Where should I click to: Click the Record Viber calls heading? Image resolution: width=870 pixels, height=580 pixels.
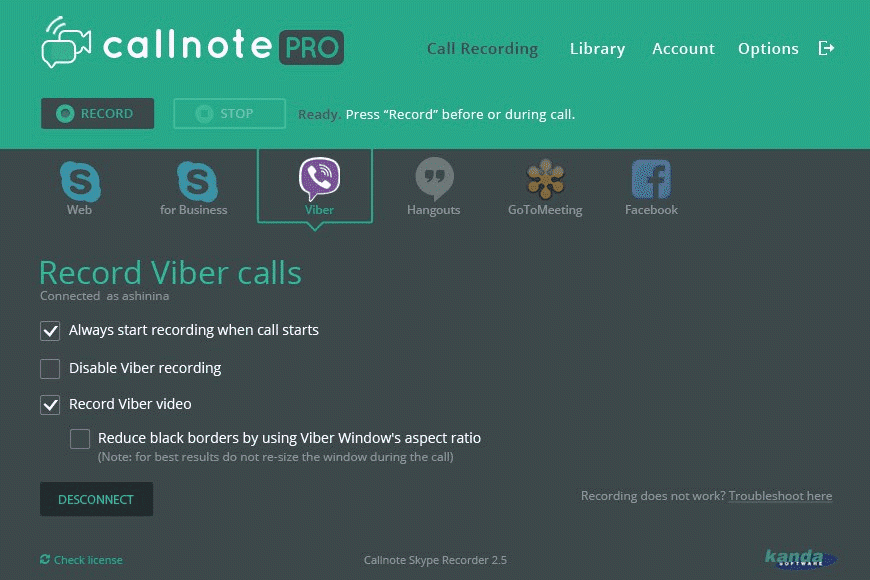170,273
